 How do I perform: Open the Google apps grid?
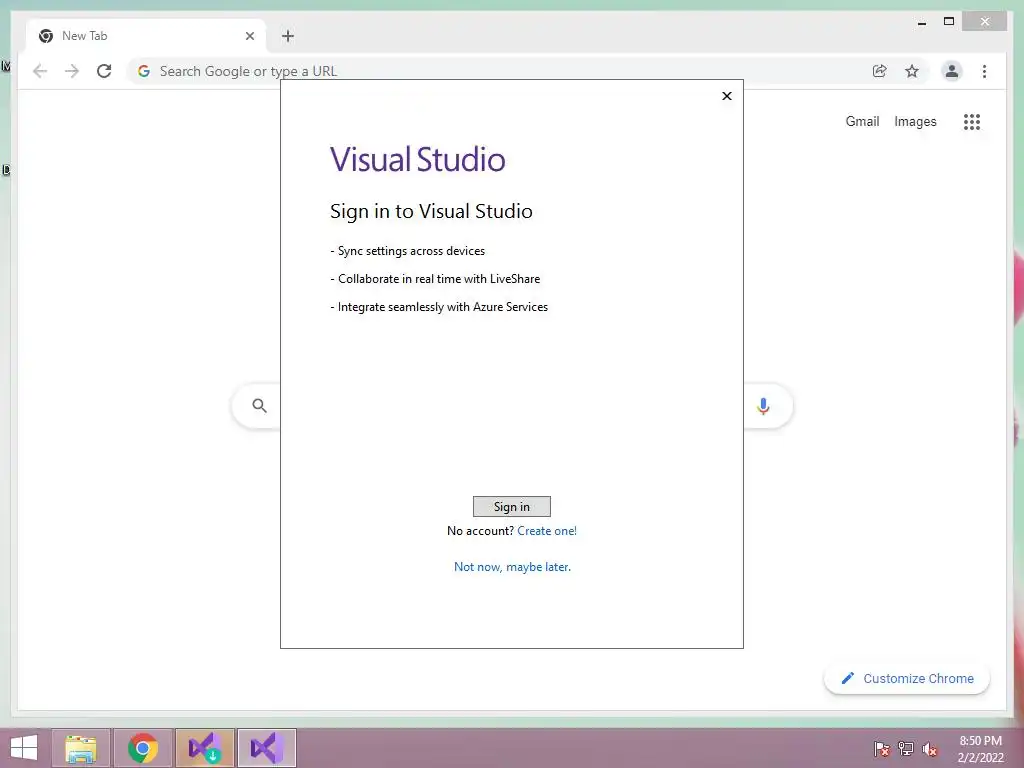tap(972, 121)
